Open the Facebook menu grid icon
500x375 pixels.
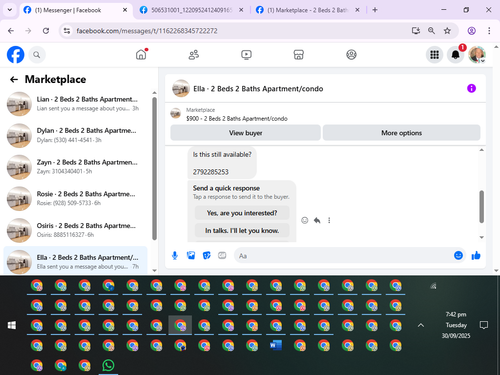(434, 55)
